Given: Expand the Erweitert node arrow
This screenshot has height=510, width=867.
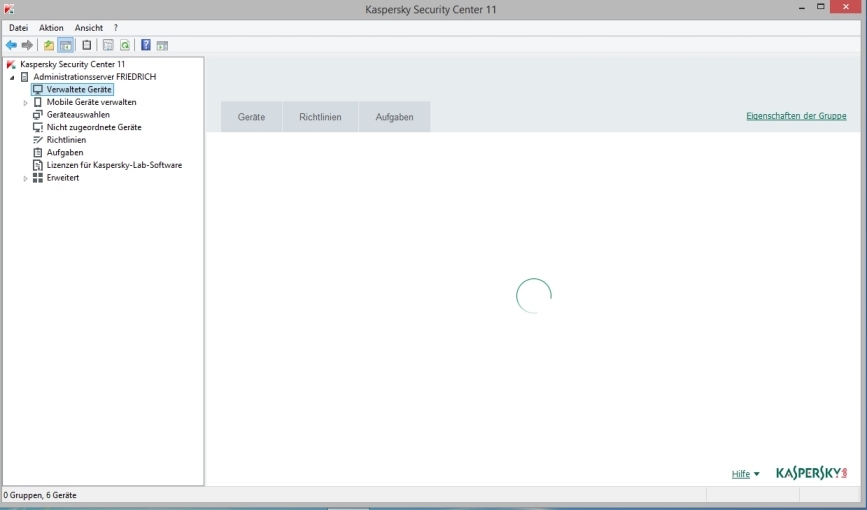Looking at the screenshot, I should (x=25, y=179).
